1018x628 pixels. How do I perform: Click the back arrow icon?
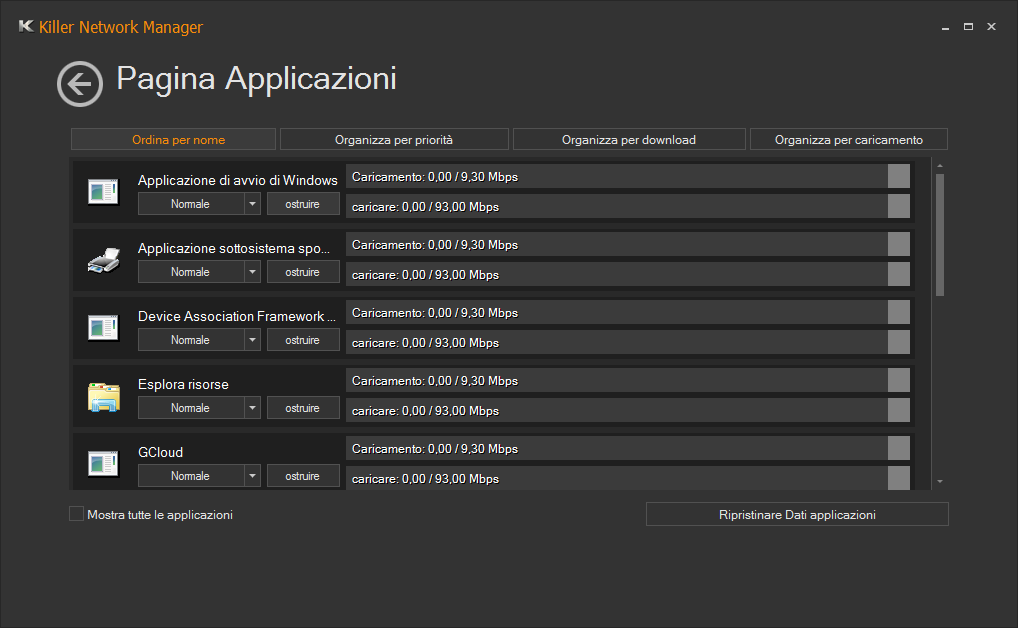pos(80,83)
